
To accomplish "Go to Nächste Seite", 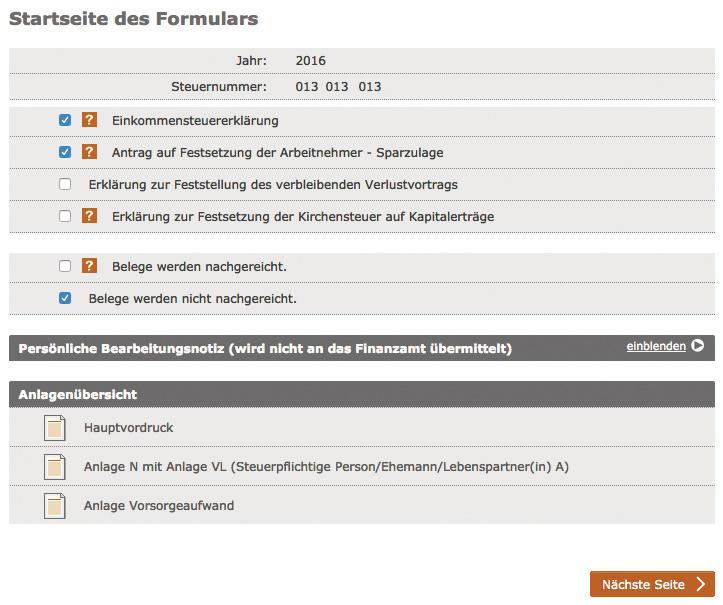I will 652,584.
